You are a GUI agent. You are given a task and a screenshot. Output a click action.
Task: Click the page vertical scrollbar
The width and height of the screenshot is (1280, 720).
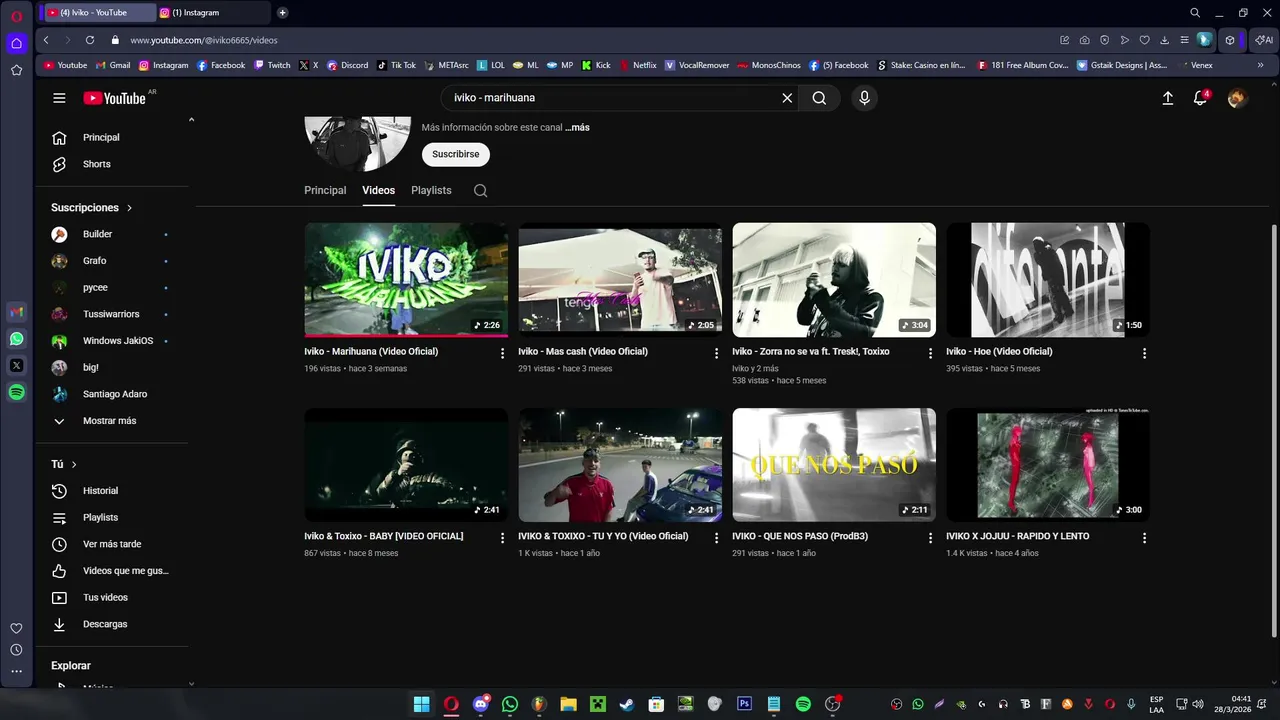[1273, 430]
